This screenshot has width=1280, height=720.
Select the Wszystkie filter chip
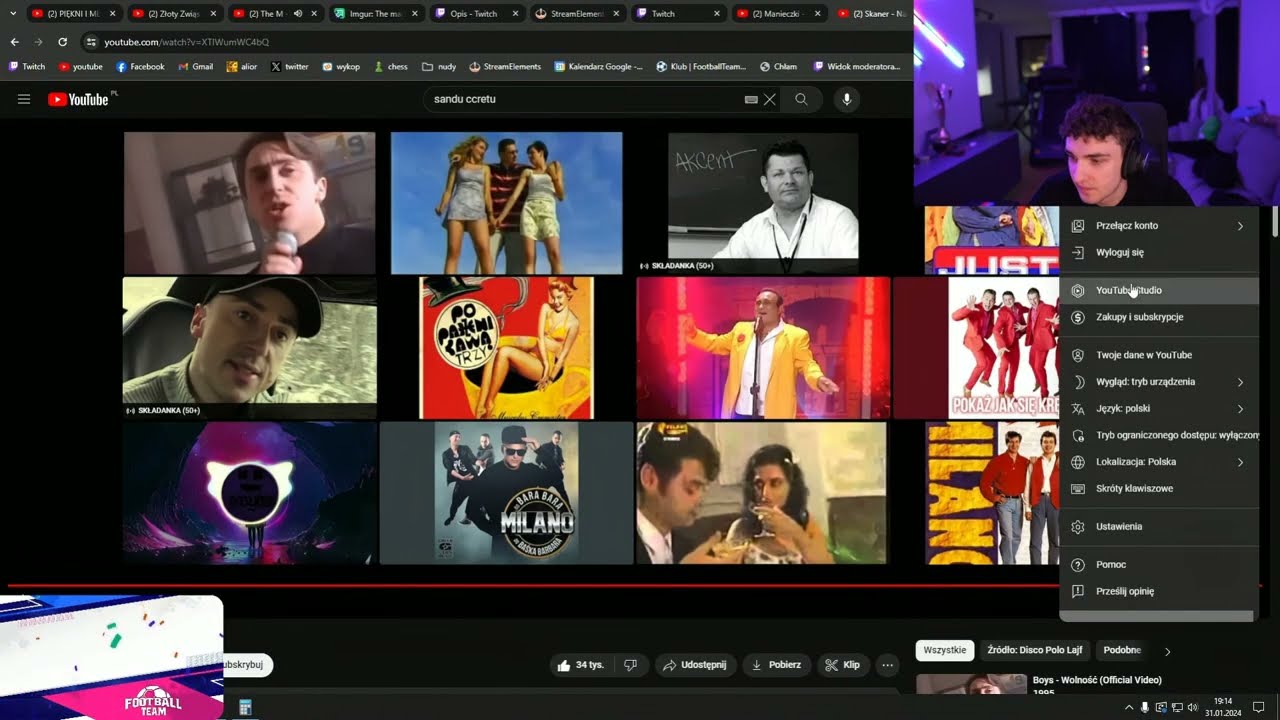point(945,650)
